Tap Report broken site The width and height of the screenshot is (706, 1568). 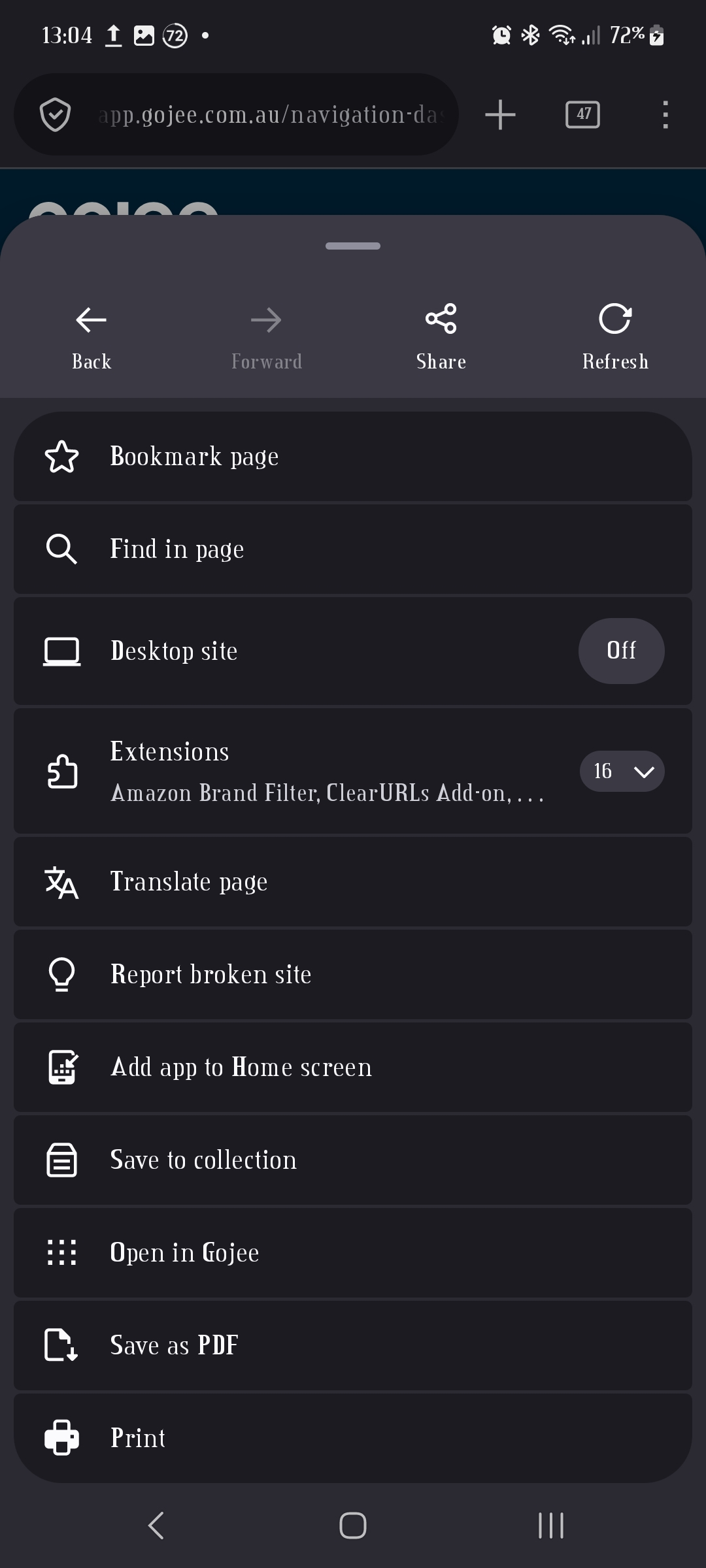click(353, 975)
